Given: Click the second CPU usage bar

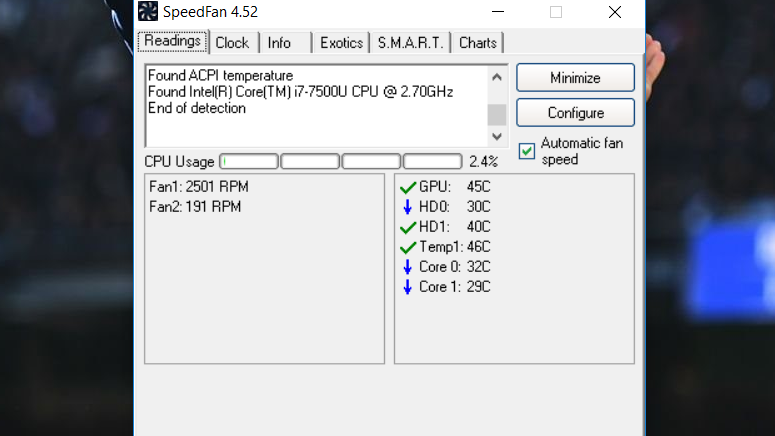Looking at the screenshot, I should (310, 162).
